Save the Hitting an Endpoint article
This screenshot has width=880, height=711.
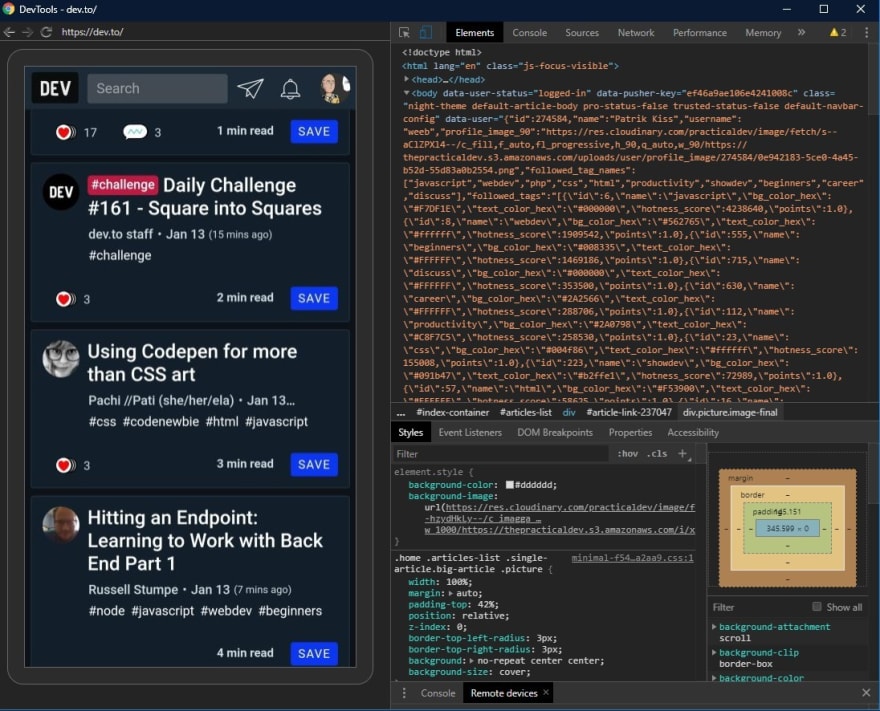tap(314, 653)
